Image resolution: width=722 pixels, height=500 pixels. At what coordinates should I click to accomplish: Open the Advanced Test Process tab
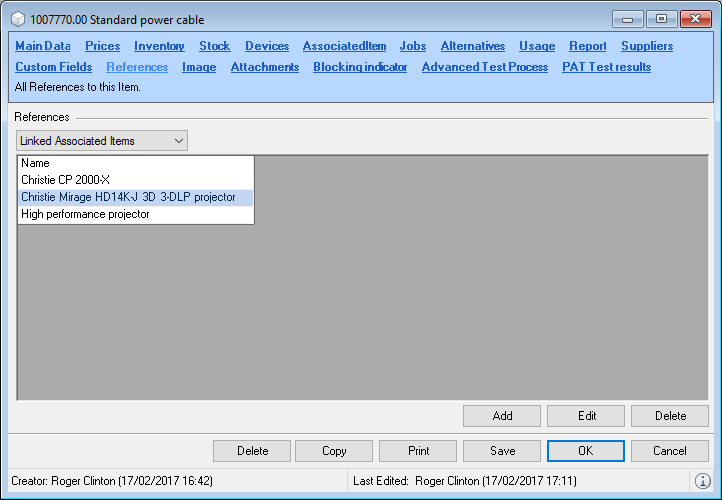click(x=484, y=67)
